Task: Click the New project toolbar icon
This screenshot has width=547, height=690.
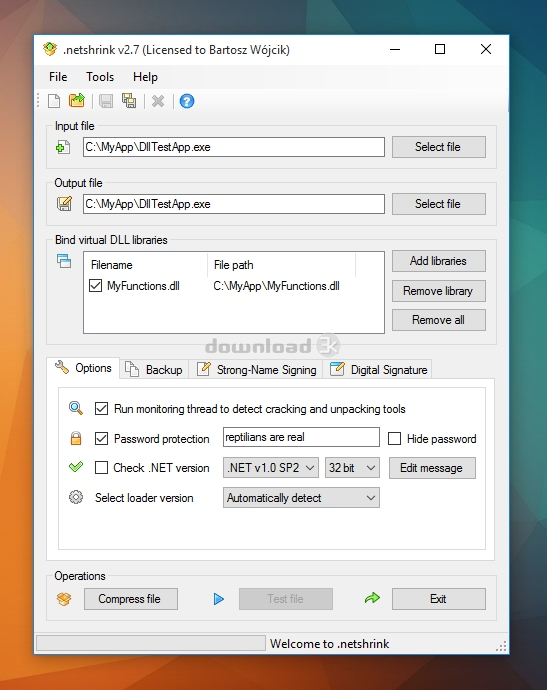Action: click(x=54, y=101)
